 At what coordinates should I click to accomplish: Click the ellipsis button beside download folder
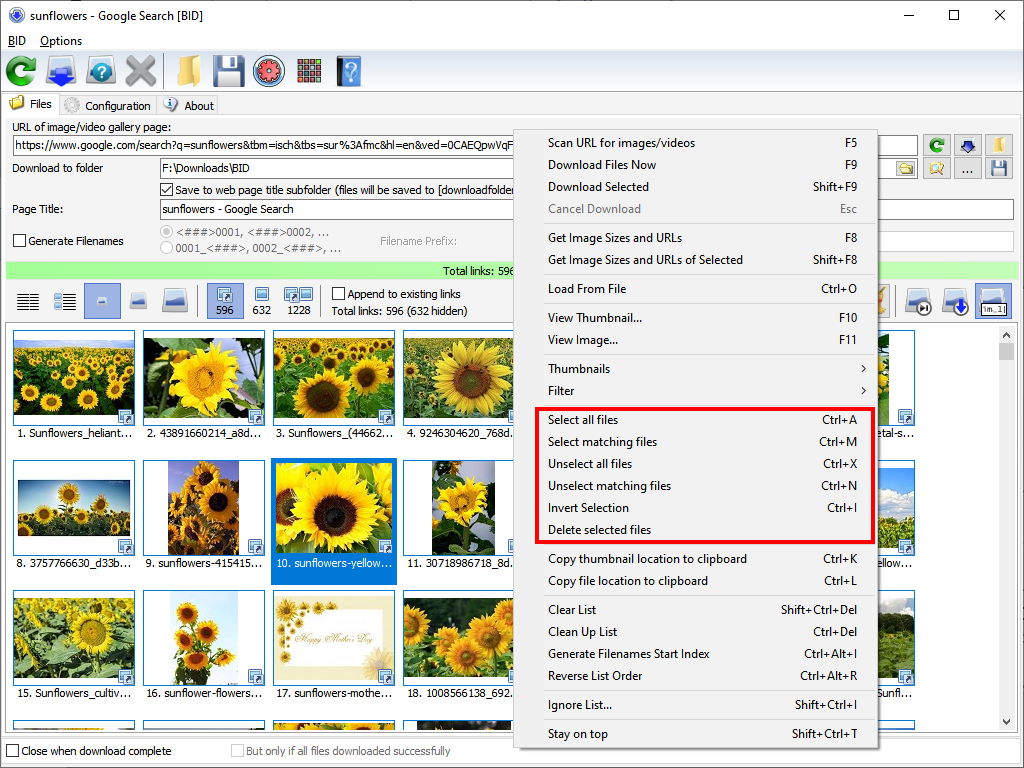(x=968, y=168)
